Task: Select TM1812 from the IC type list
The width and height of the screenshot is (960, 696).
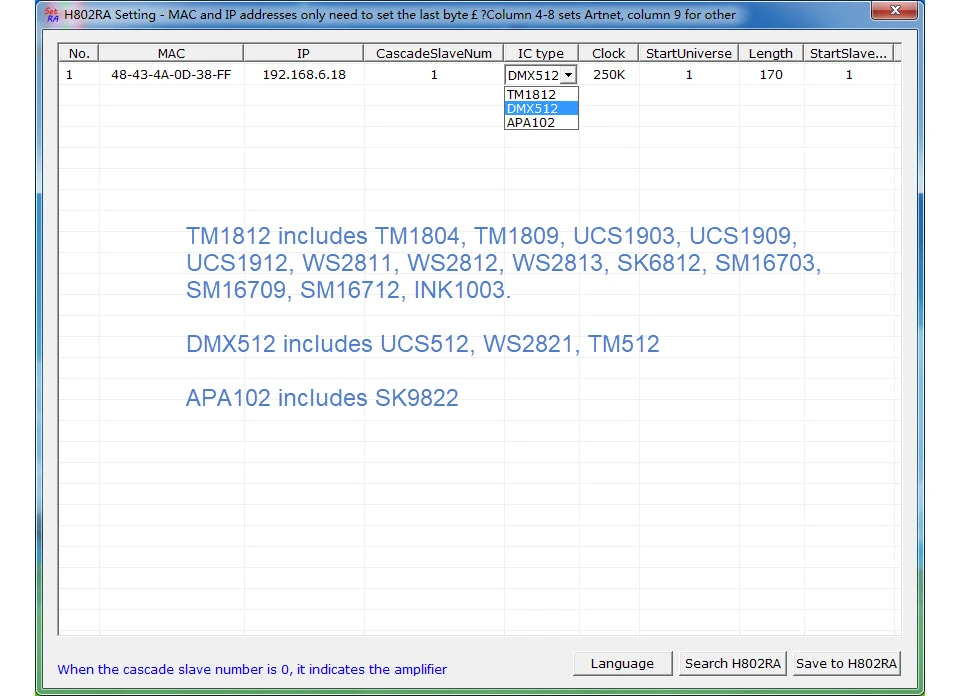Action: 541,94
